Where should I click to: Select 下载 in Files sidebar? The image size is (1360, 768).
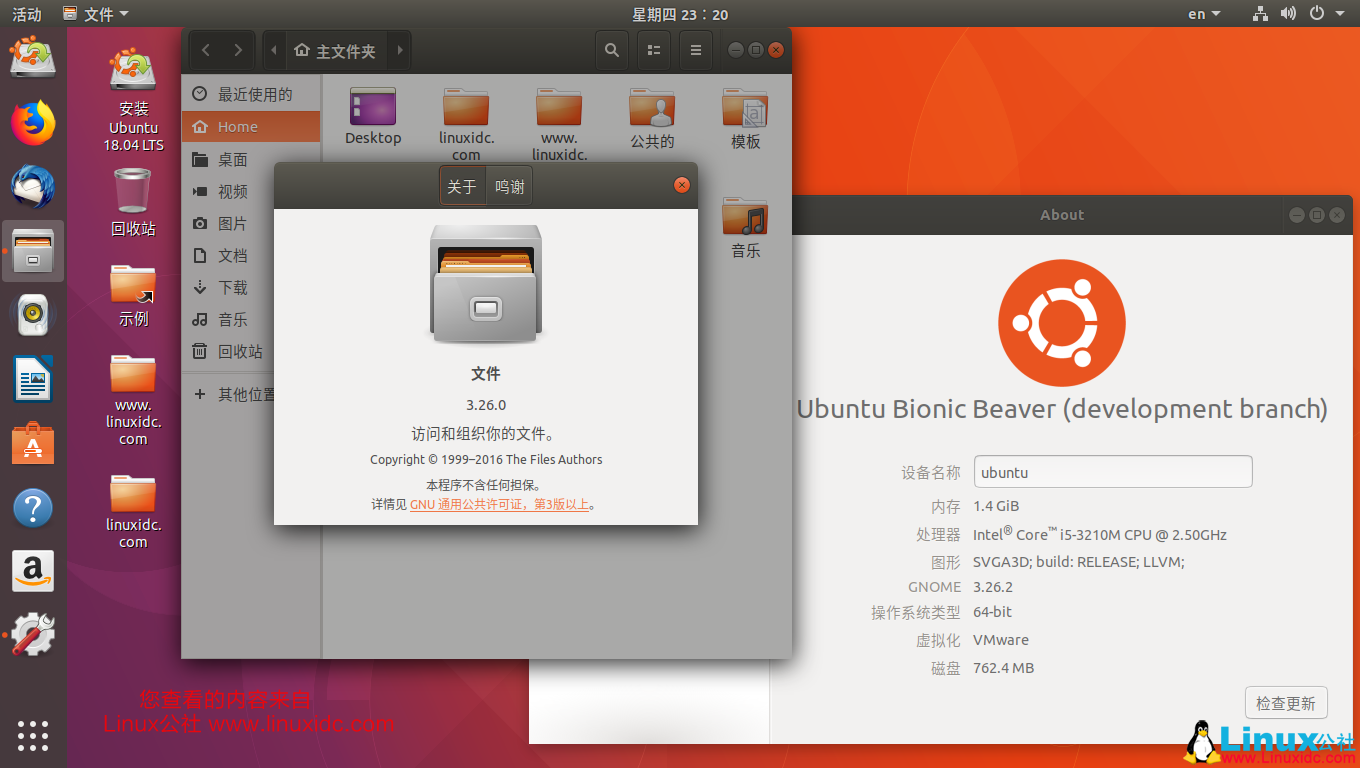251,288
